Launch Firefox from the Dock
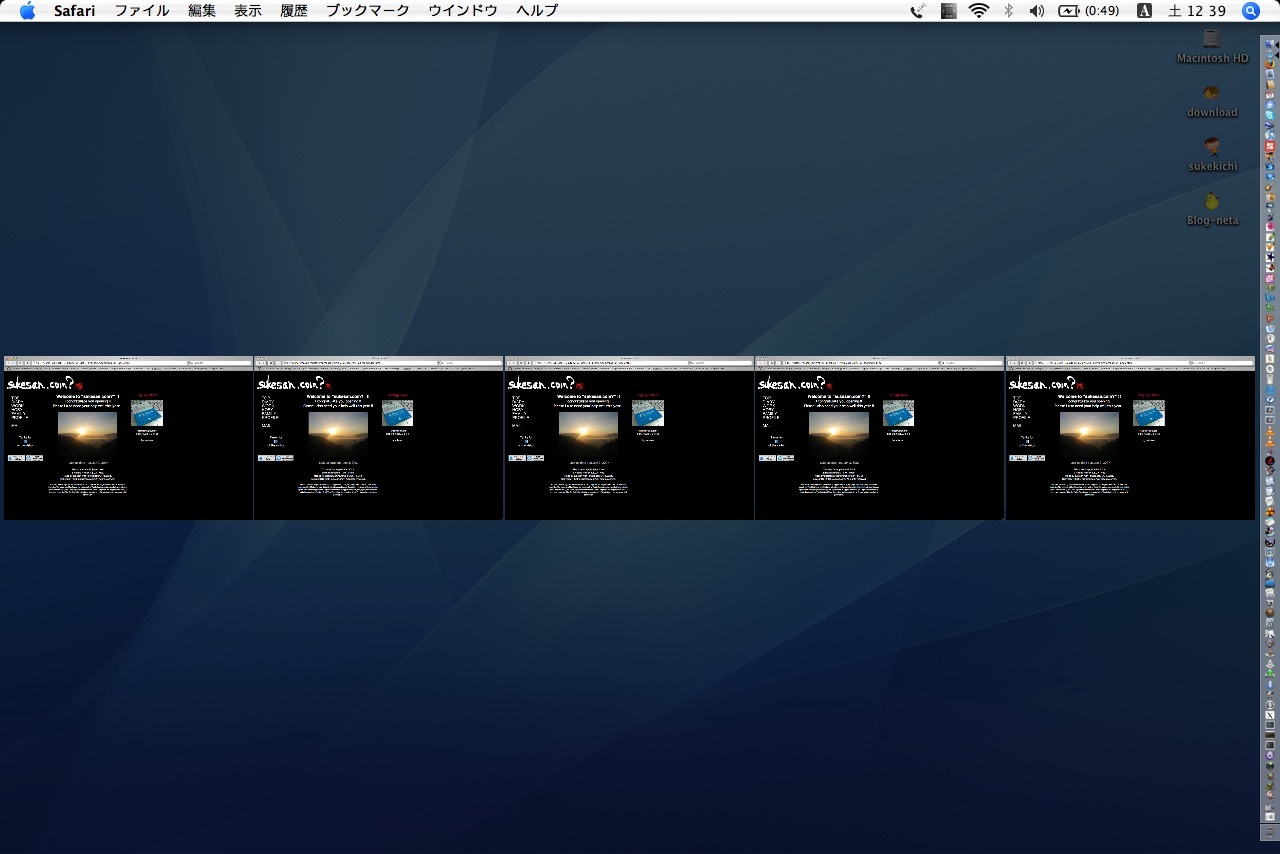1280x854 pixels. 1270,64
